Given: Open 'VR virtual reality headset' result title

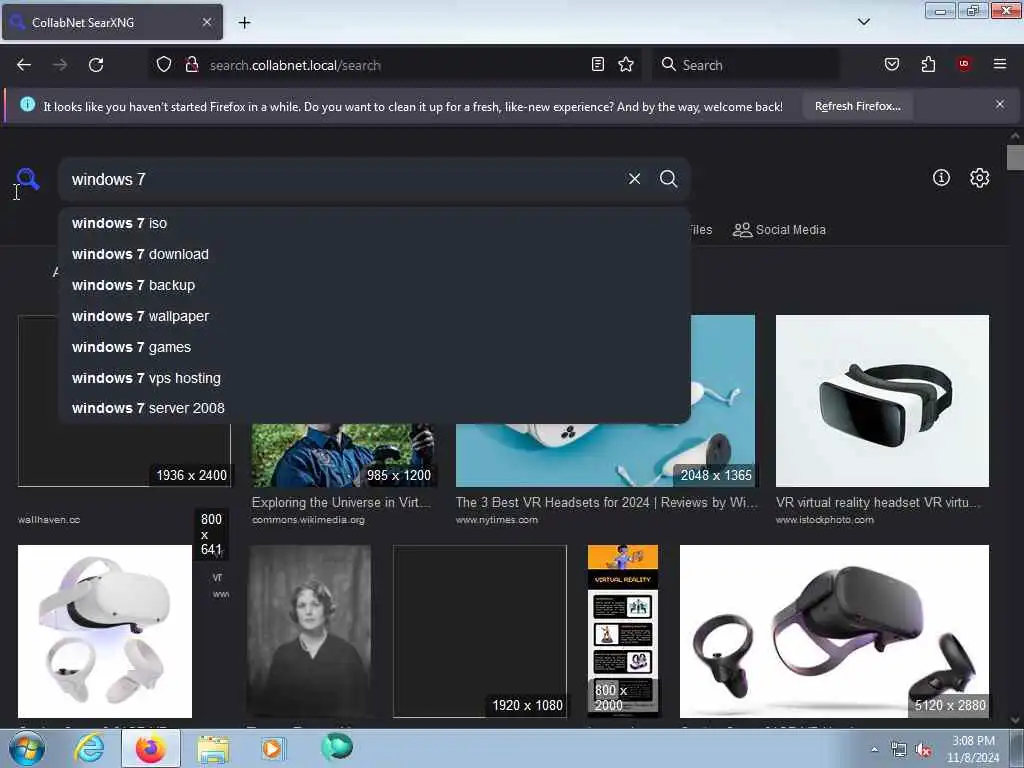Looking at the screenshot, I should tap(878, 502).
